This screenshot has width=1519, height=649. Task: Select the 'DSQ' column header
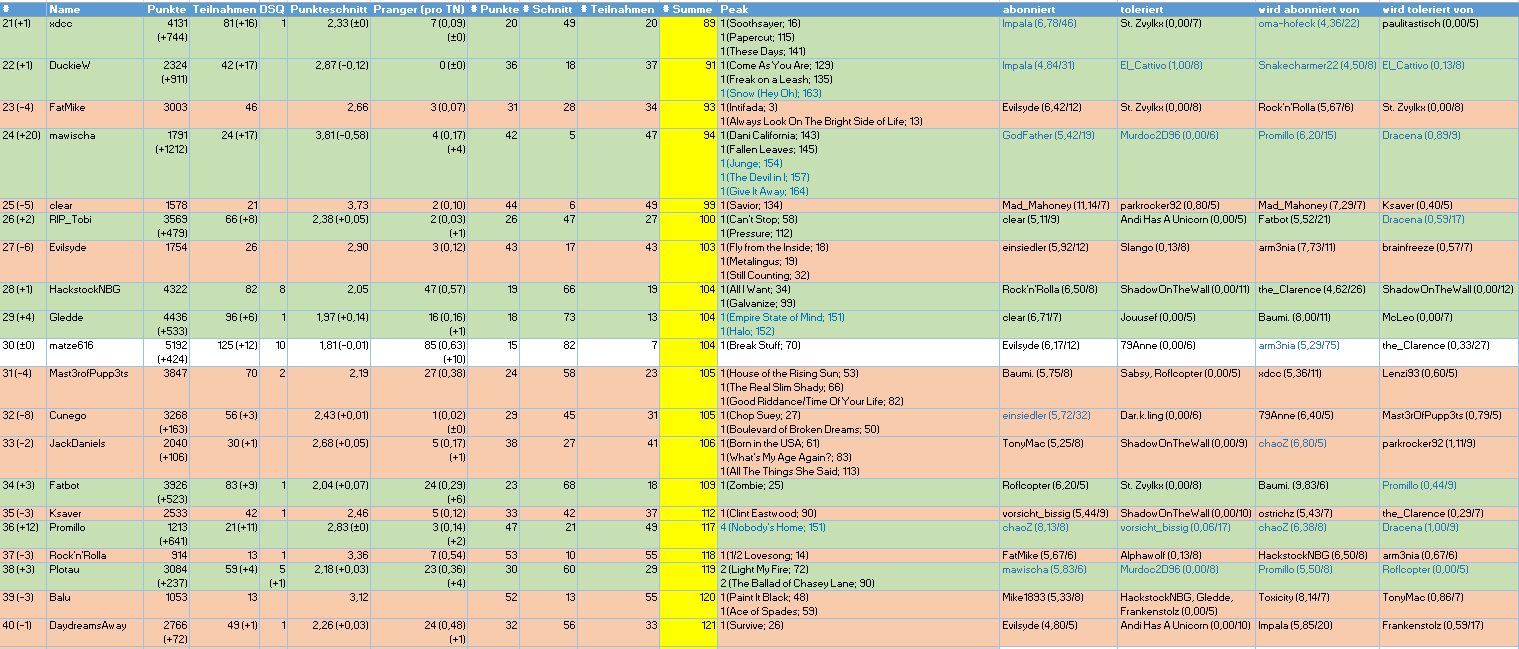tap(272, 8)
